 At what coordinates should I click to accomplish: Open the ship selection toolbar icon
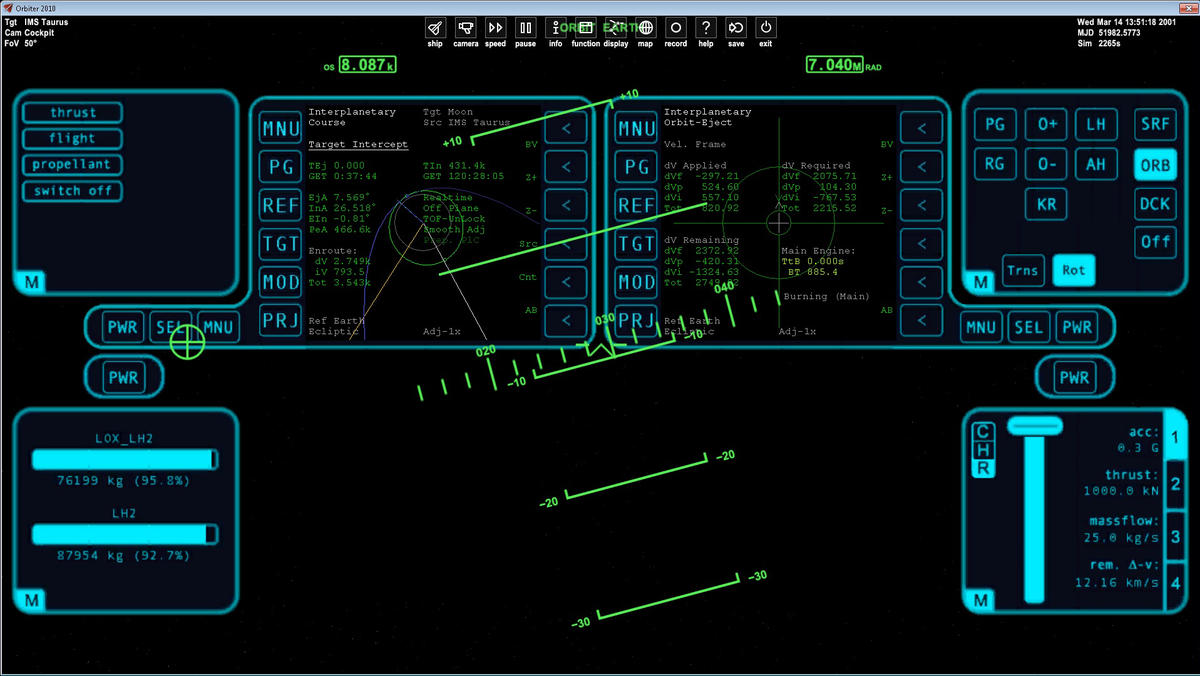435,28
